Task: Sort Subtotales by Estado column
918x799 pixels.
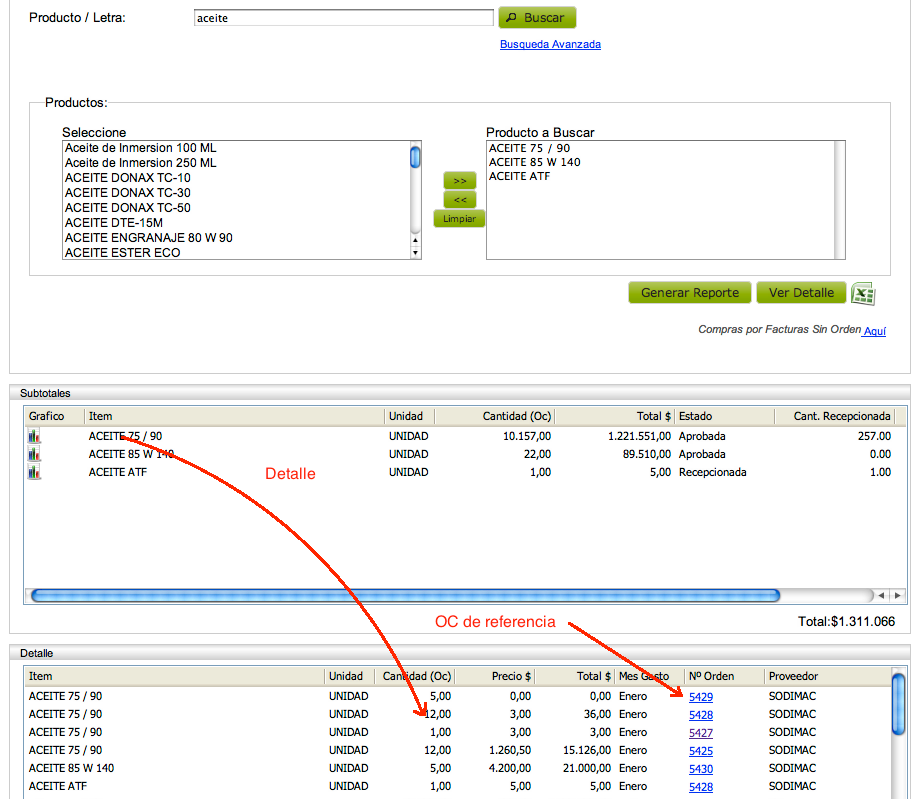Action: (x=725, y=416)
